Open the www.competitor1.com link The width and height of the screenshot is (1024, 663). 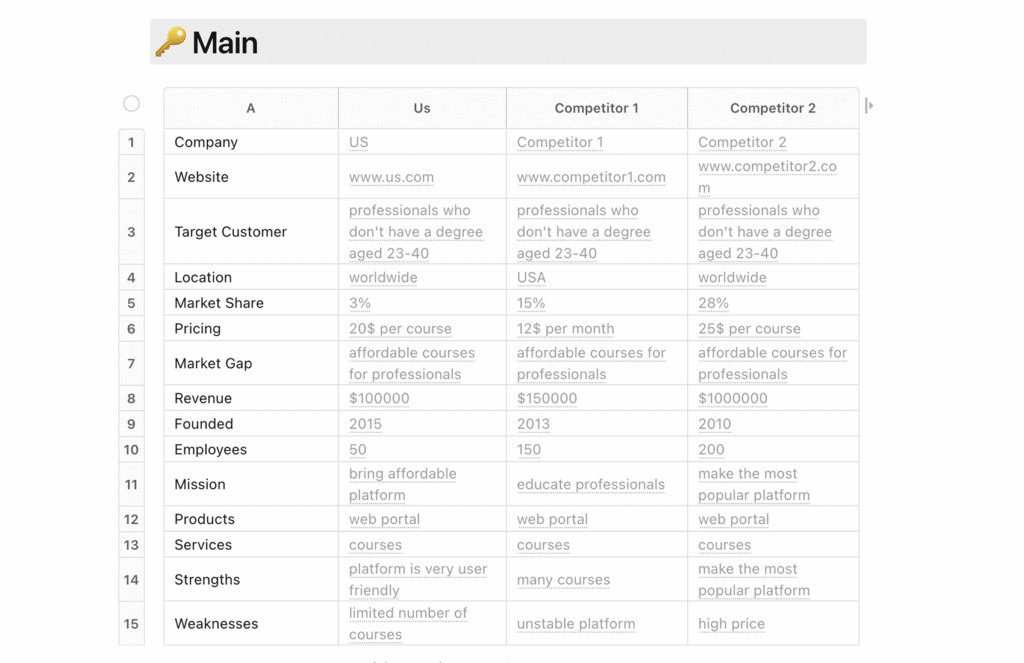pos(591,177)
